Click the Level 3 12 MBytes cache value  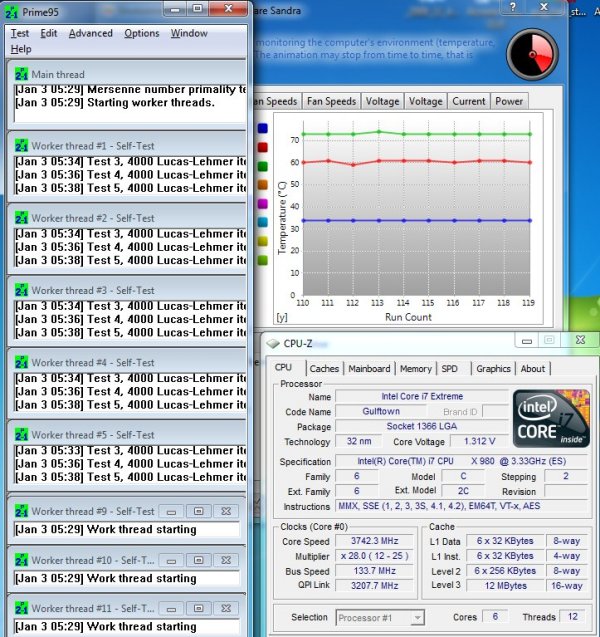tap(505, 585)
